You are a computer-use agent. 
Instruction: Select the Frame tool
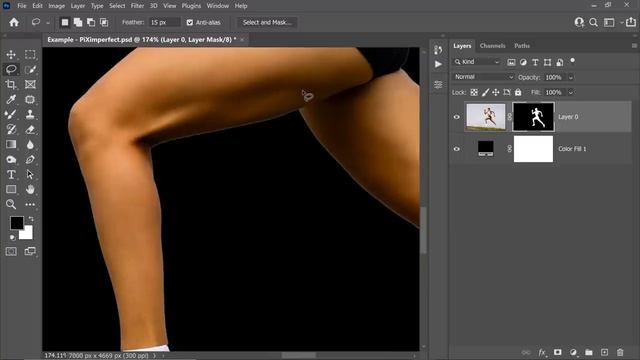tap(30, 84)
